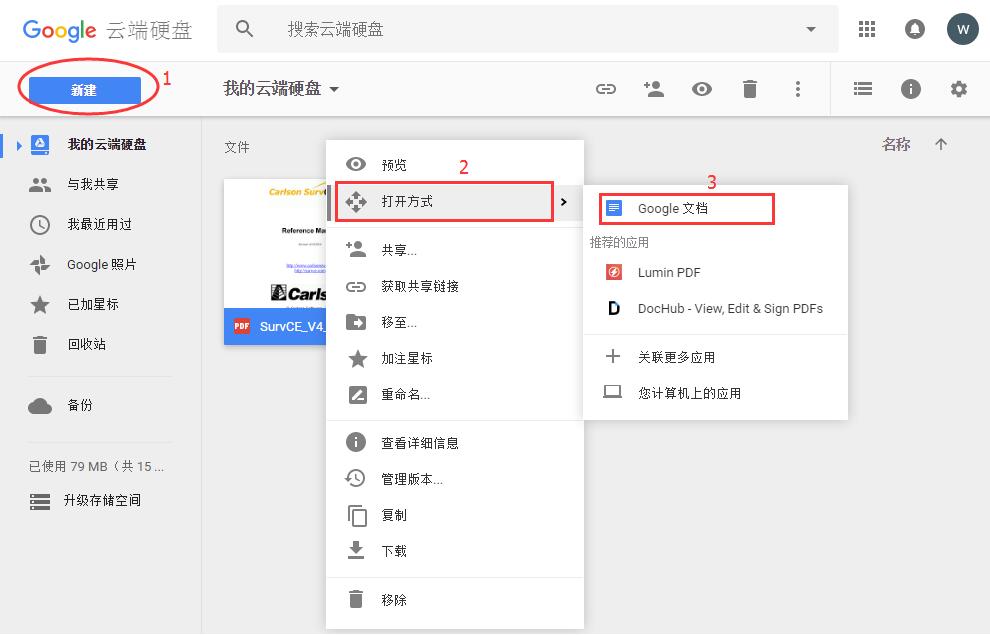
Task: Switch to list view icon
Action: 862,89
